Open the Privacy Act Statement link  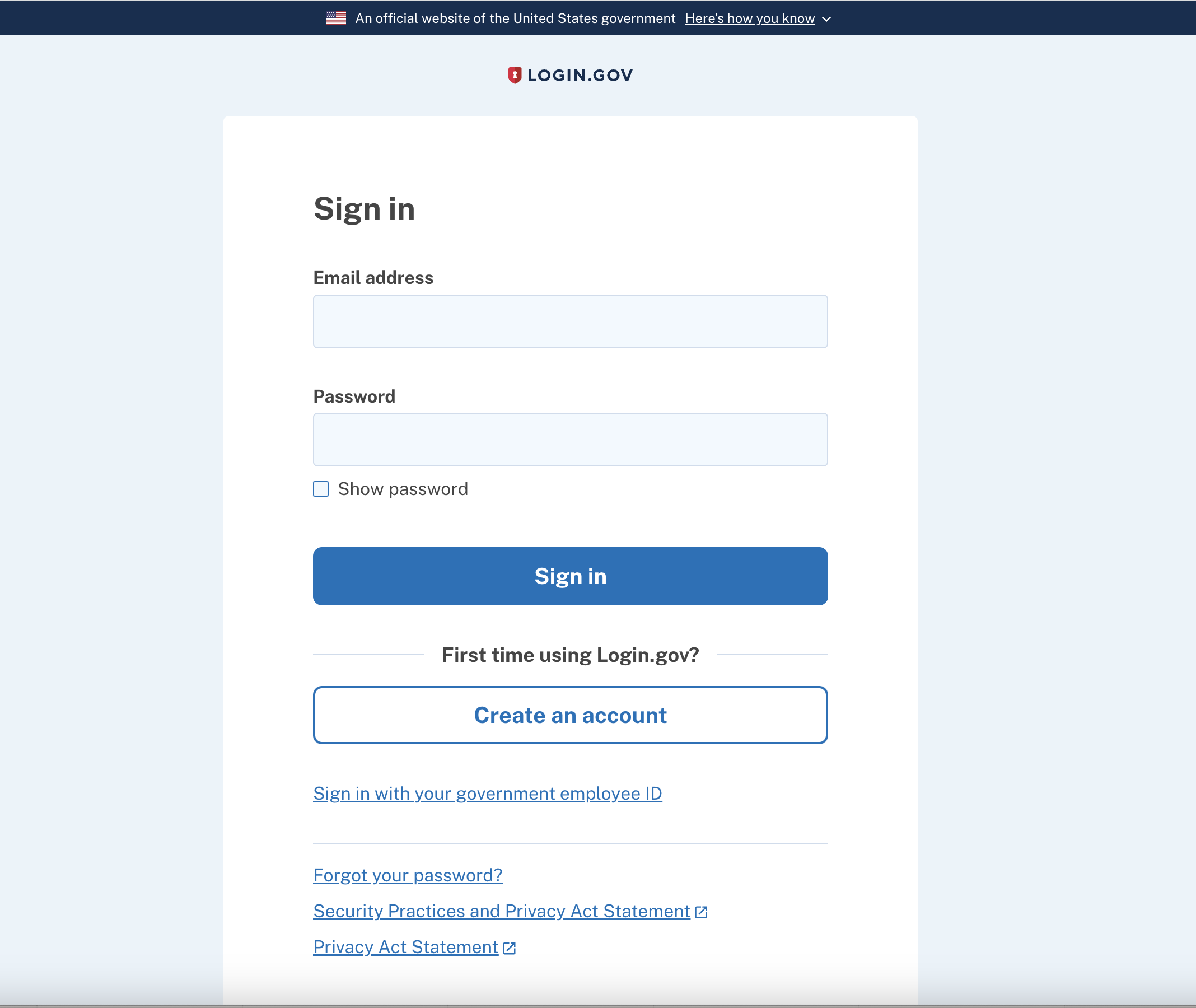click(x=405, y=948)
